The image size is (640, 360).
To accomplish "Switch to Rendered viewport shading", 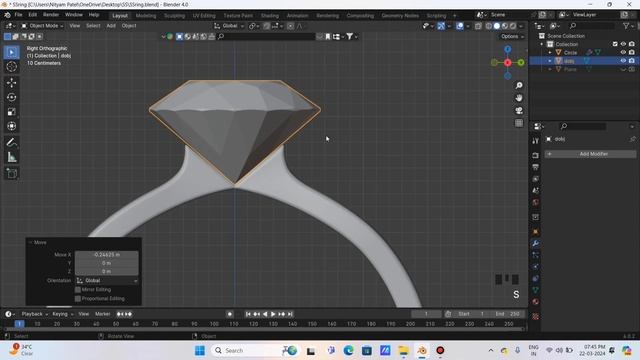I will point(513,26).
